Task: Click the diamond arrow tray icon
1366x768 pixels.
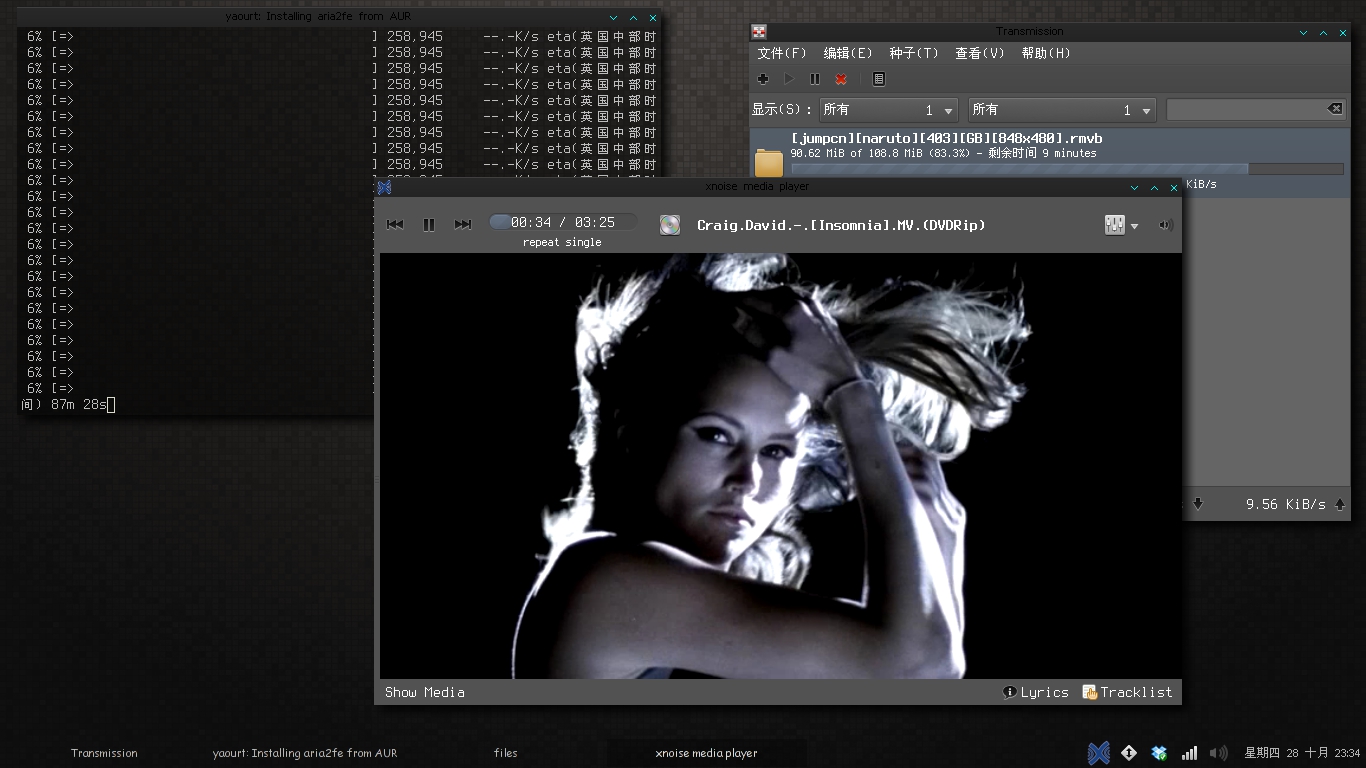Action: click(1129, 753)
